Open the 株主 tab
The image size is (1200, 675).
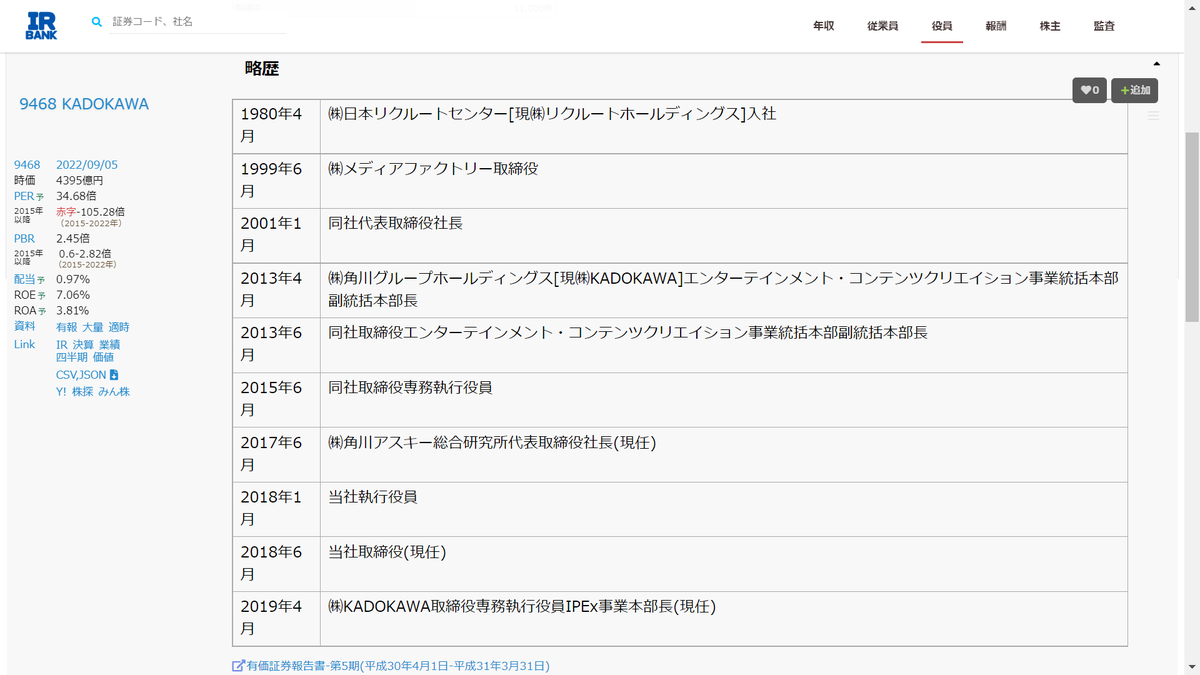coord(1050,26)
